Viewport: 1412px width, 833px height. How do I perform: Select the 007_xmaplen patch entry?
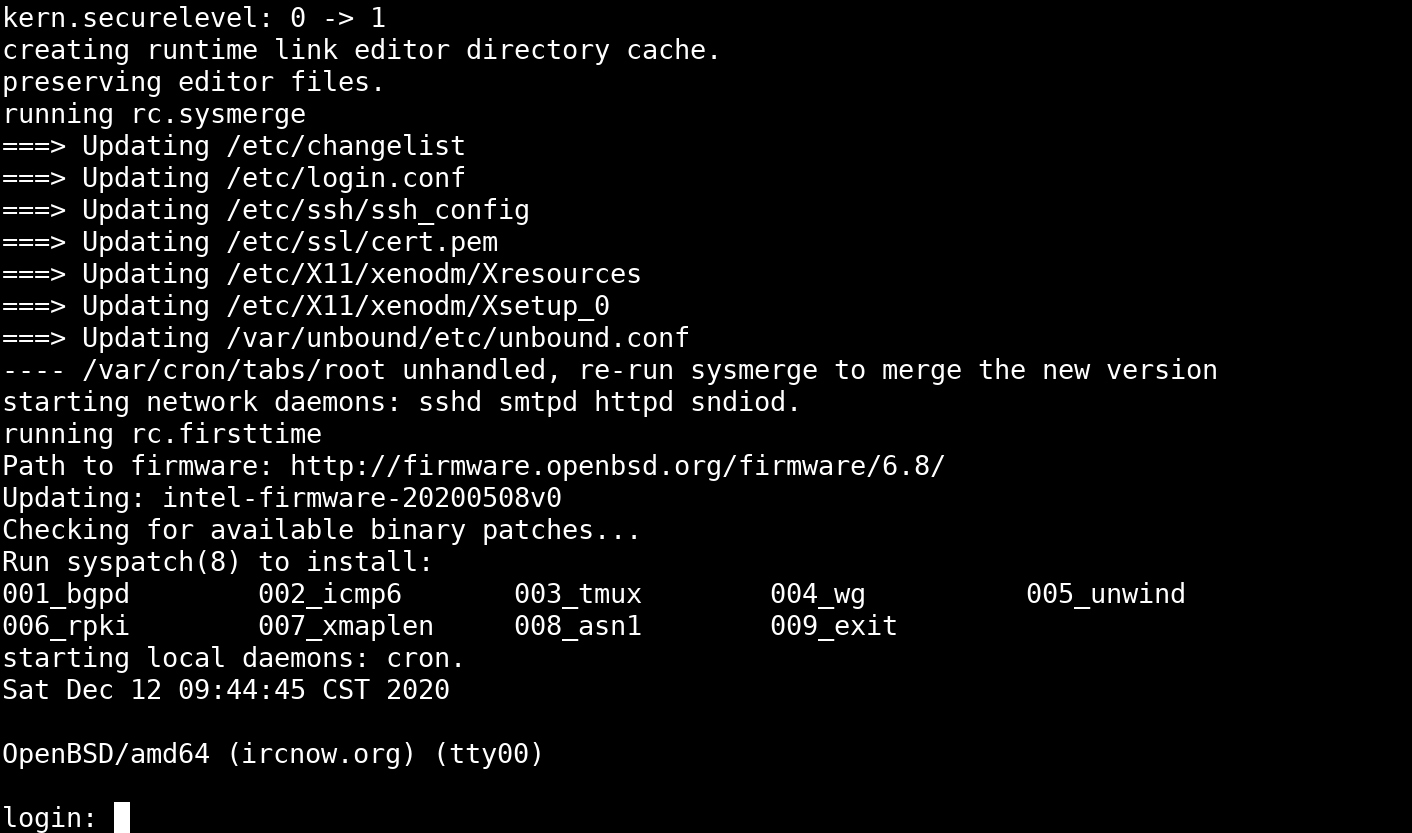[x=346, y=626]
